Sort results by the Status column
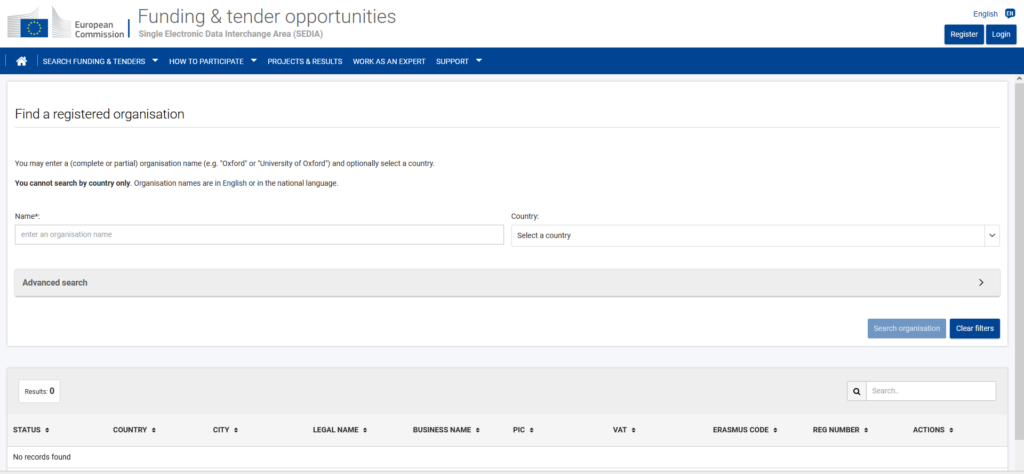 click(31, 430)
